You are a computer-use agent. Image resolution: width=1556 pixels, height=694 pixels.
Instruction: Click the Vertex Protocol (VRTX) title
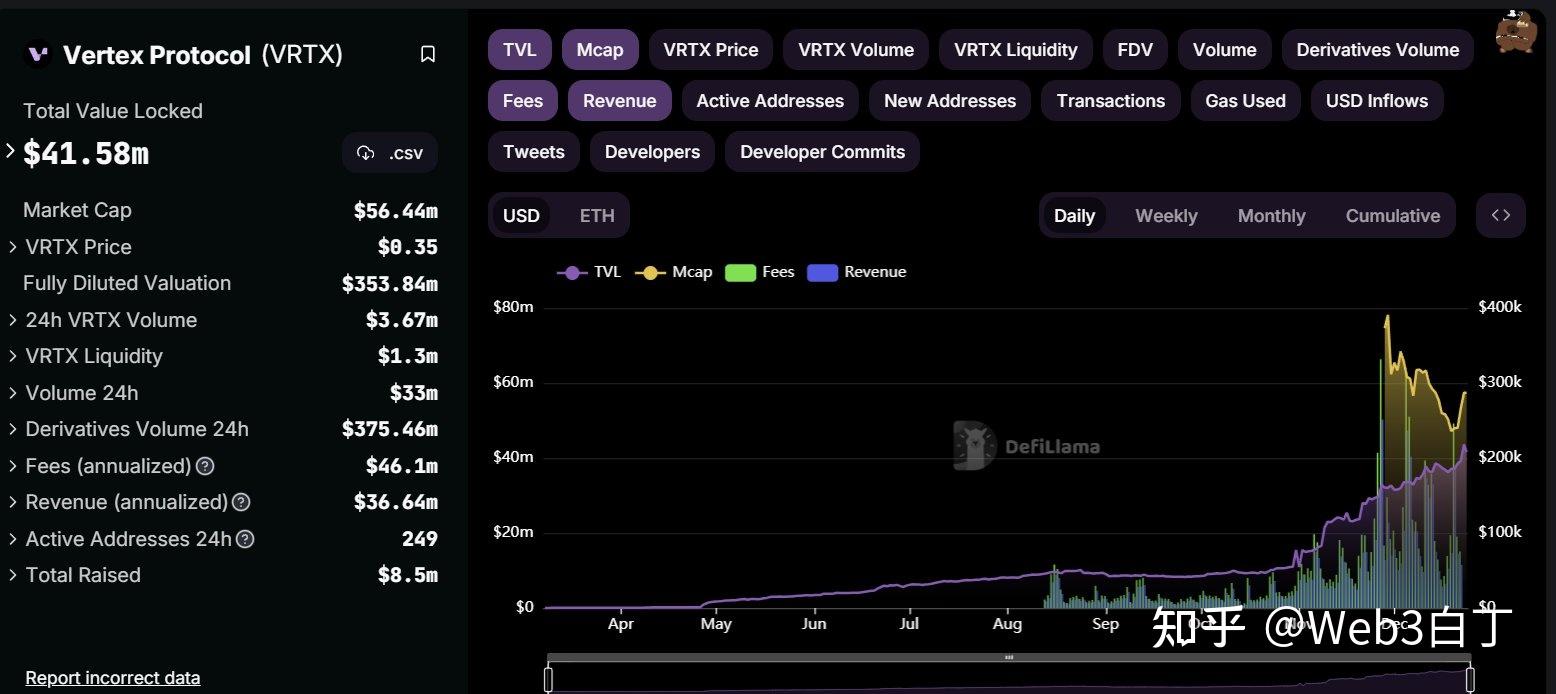[203, 55]
